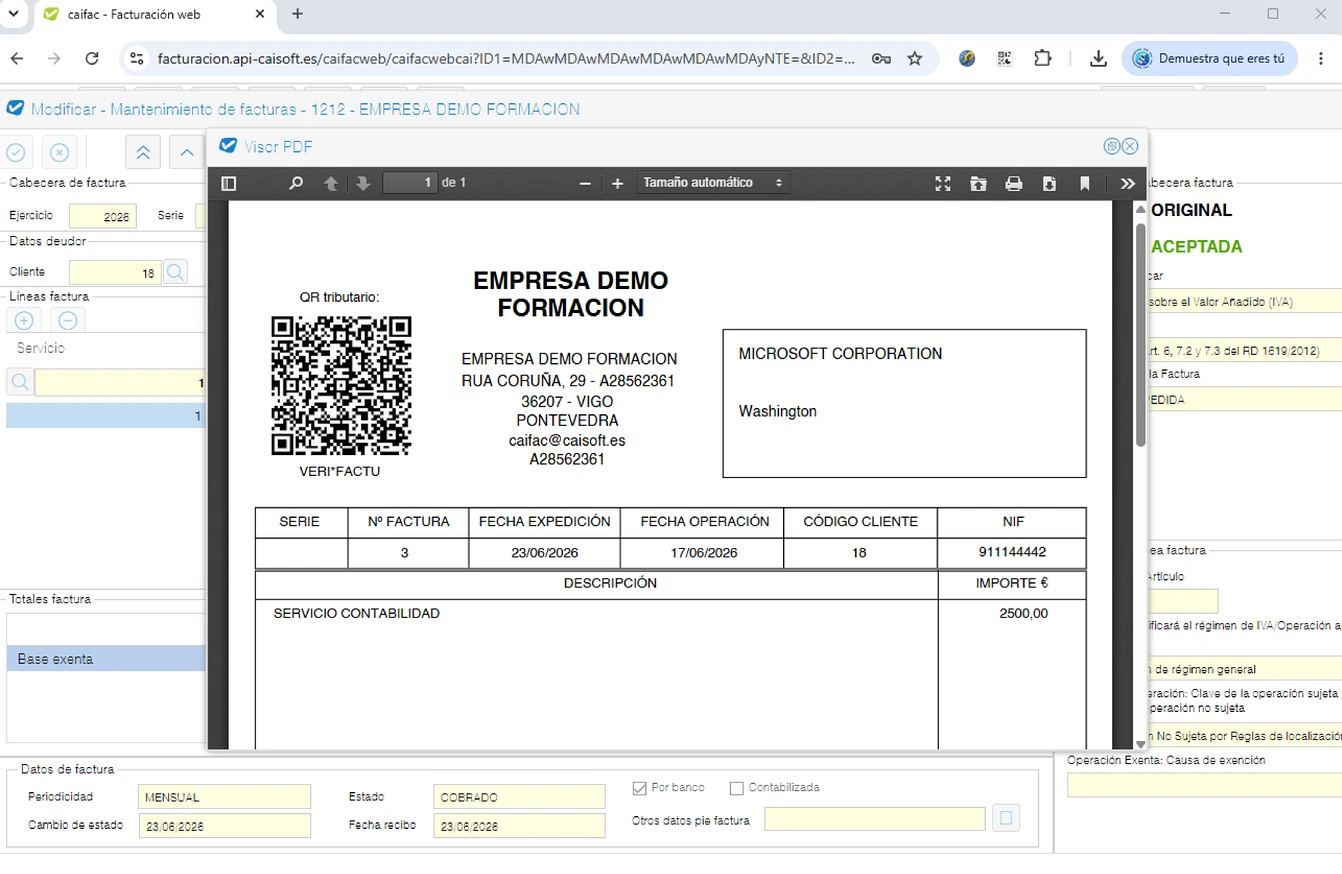Screen dimensions: 1342x874
Task: Click the Otros datos pie factura field
Action: (875, 819)
